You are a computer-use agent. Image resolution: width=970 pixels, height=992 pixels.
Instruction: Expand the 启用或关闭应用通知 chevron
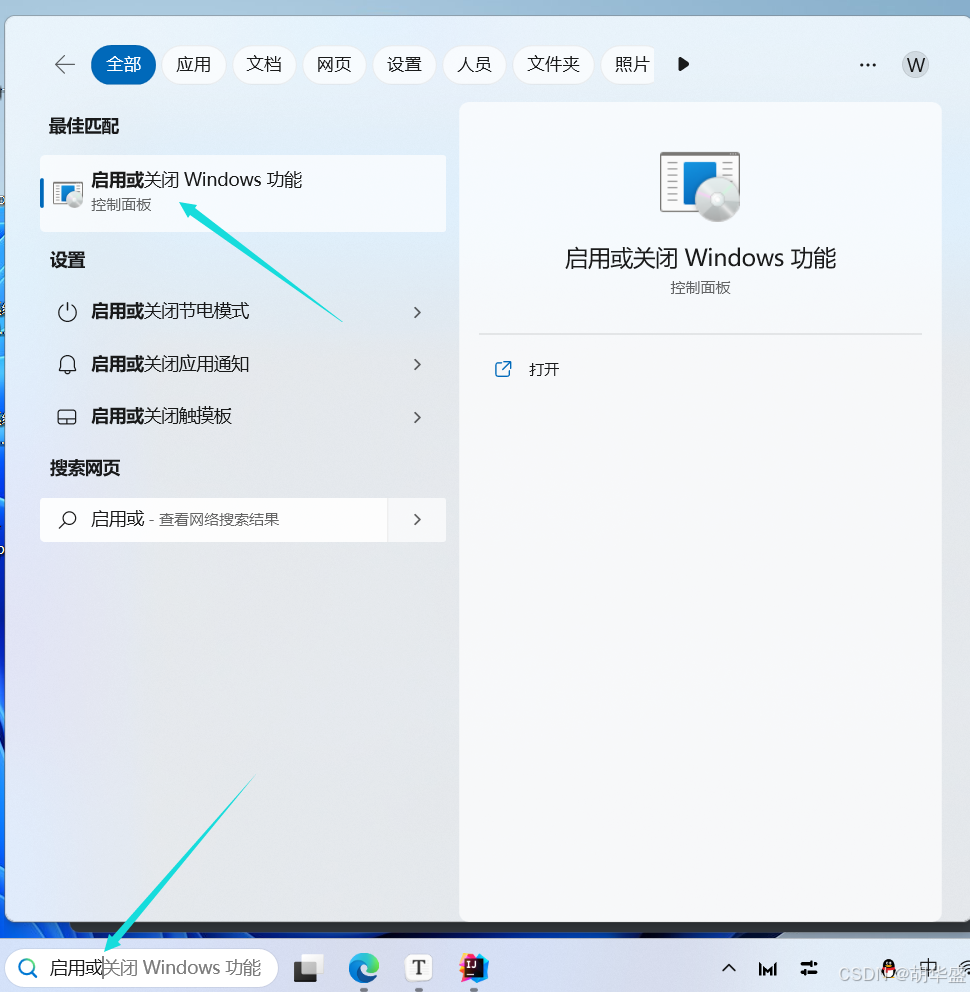[417, 364]
